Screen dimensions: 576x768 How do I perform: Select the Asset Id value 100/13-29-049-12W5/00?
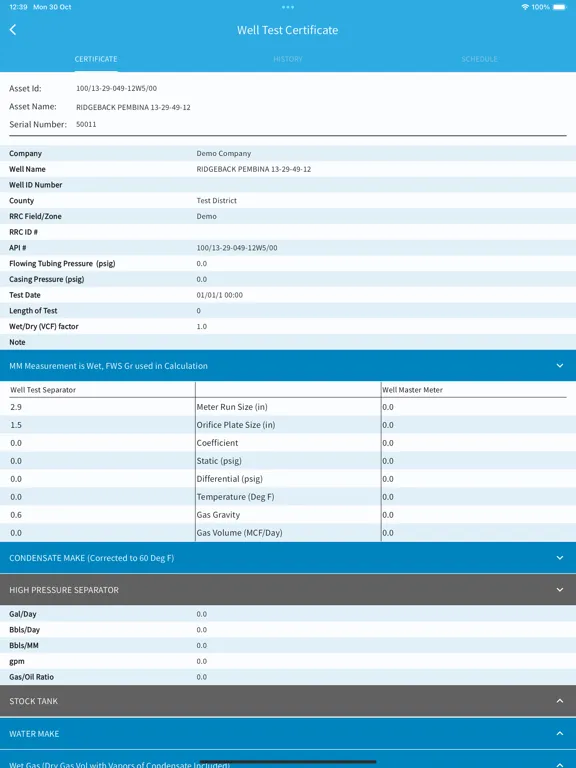coord(117,88)
